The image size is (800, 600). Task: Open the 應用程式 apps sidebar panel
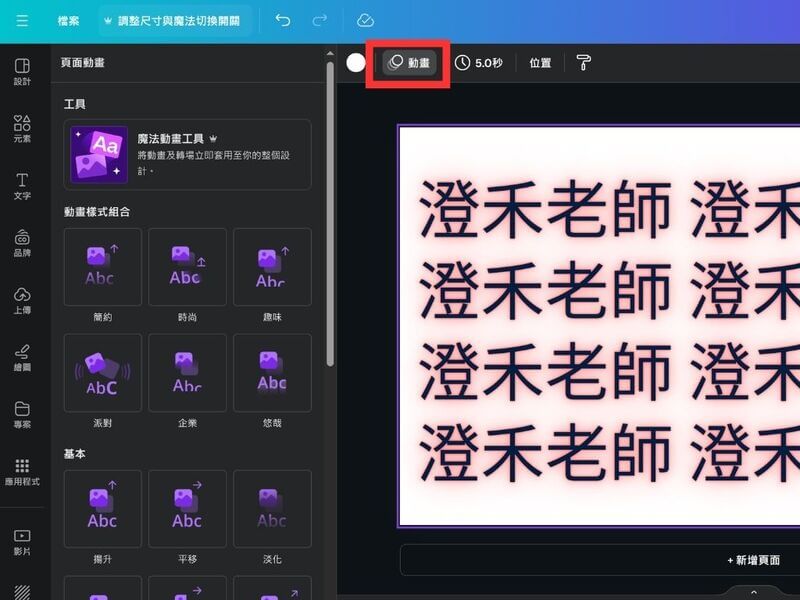22,472
